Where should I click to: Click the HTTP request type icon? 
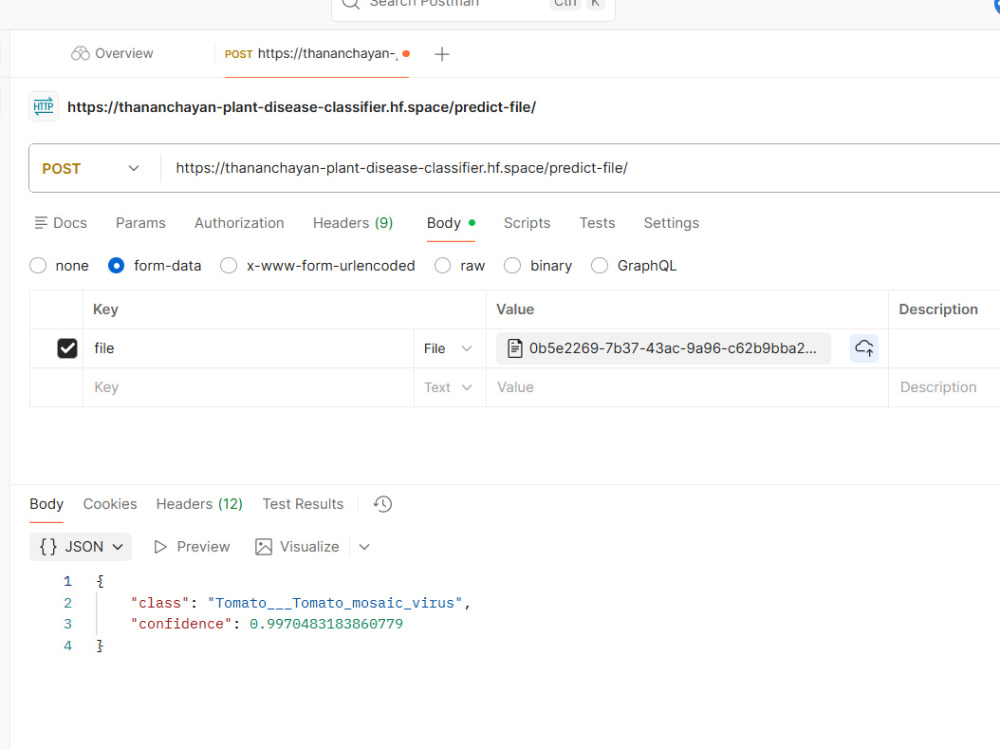coord(43,107)
